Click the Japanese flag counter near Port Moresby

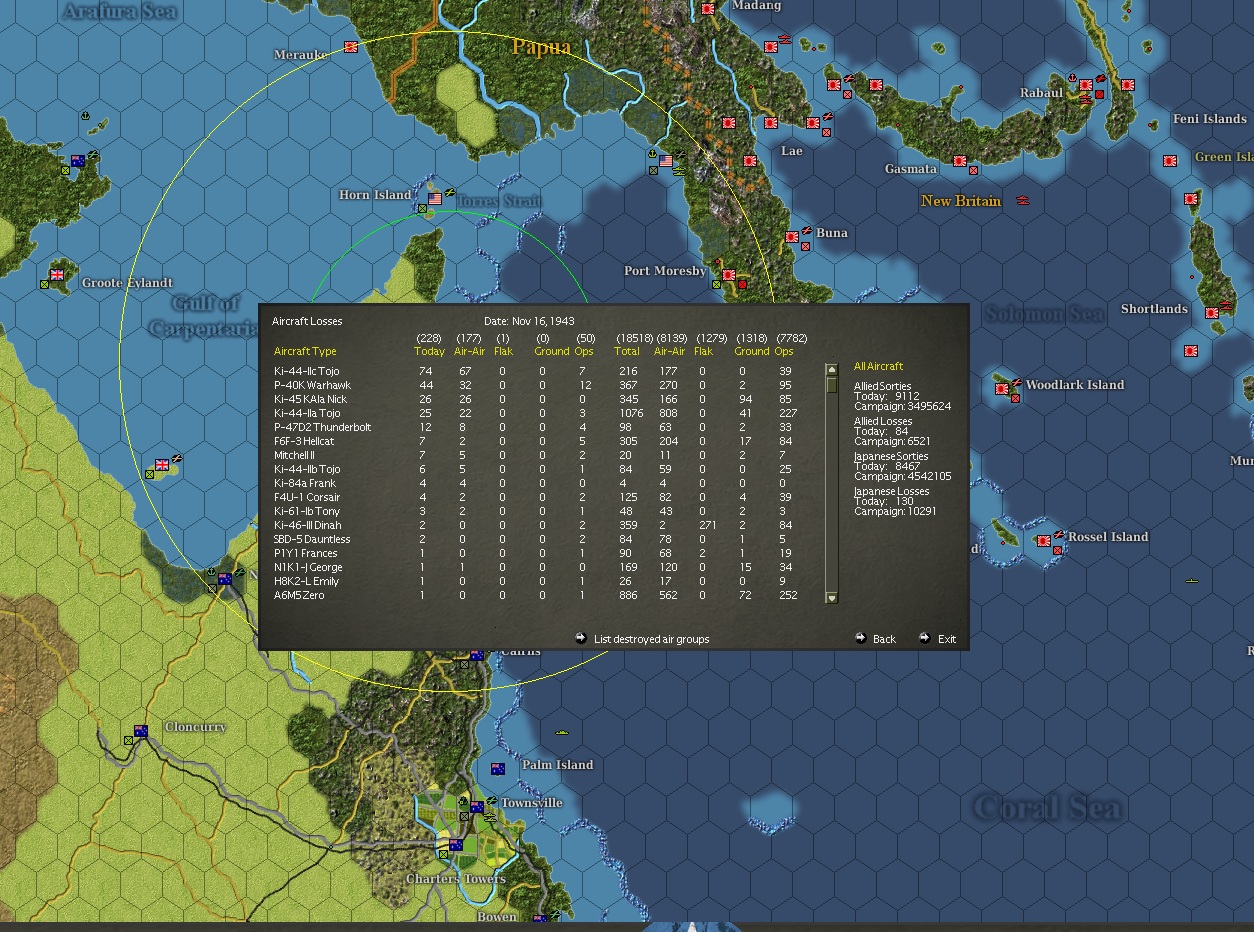point(730,275)
